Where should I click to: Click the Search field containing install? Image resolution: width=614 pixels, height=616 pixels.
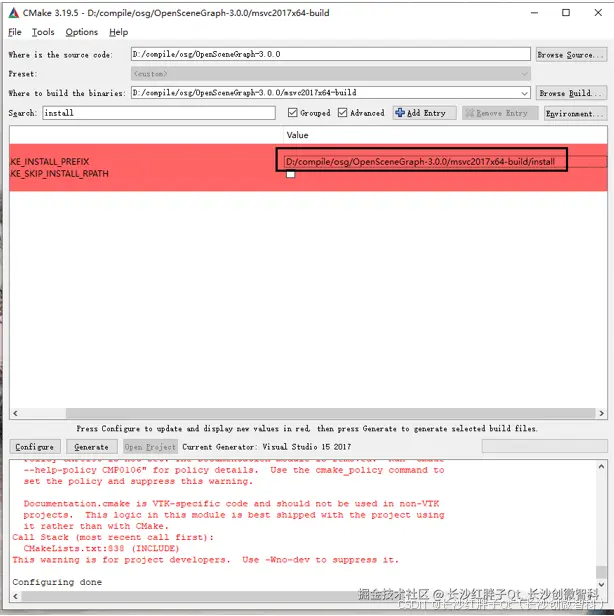point(159,113)
